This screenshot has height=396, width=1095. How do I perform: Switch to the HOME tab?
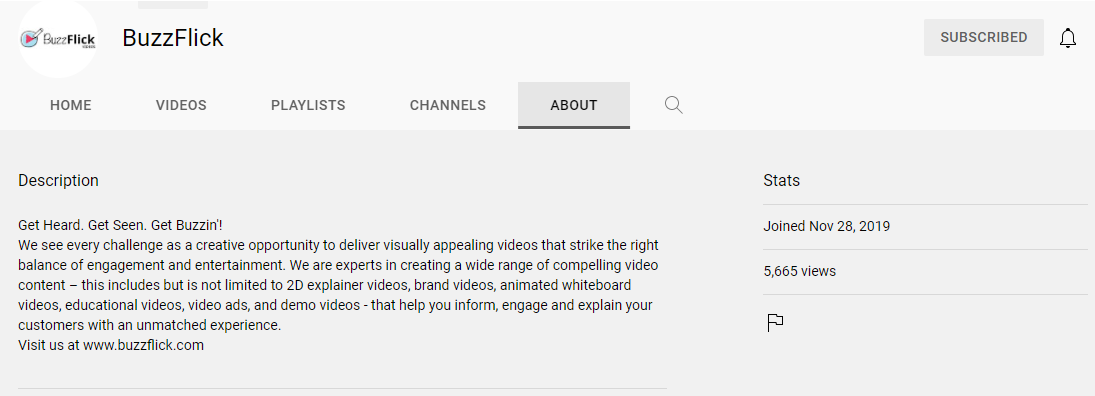71,105
